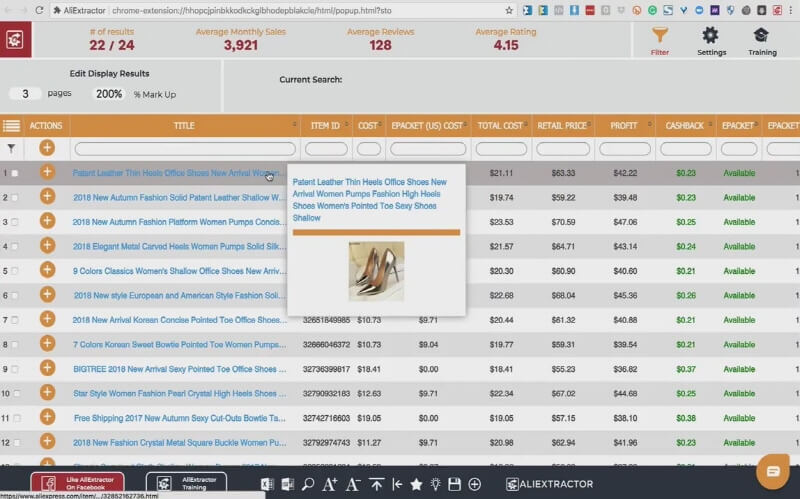The image size is (800, 499).
Task: Sort by the CASHBACK column header
Action: pos(685,126)
